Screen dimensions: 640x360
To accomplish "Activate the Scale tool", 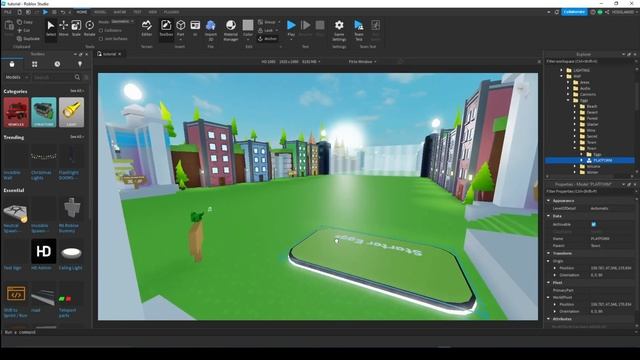I will point(76,28).
